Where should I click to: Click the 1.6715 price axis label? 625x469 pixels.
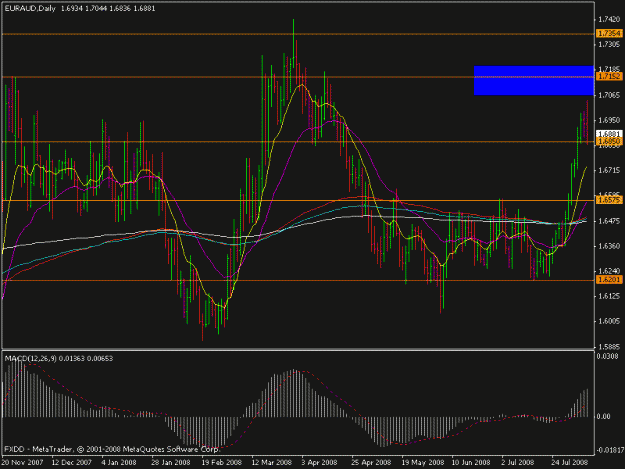tap(609, 170)
